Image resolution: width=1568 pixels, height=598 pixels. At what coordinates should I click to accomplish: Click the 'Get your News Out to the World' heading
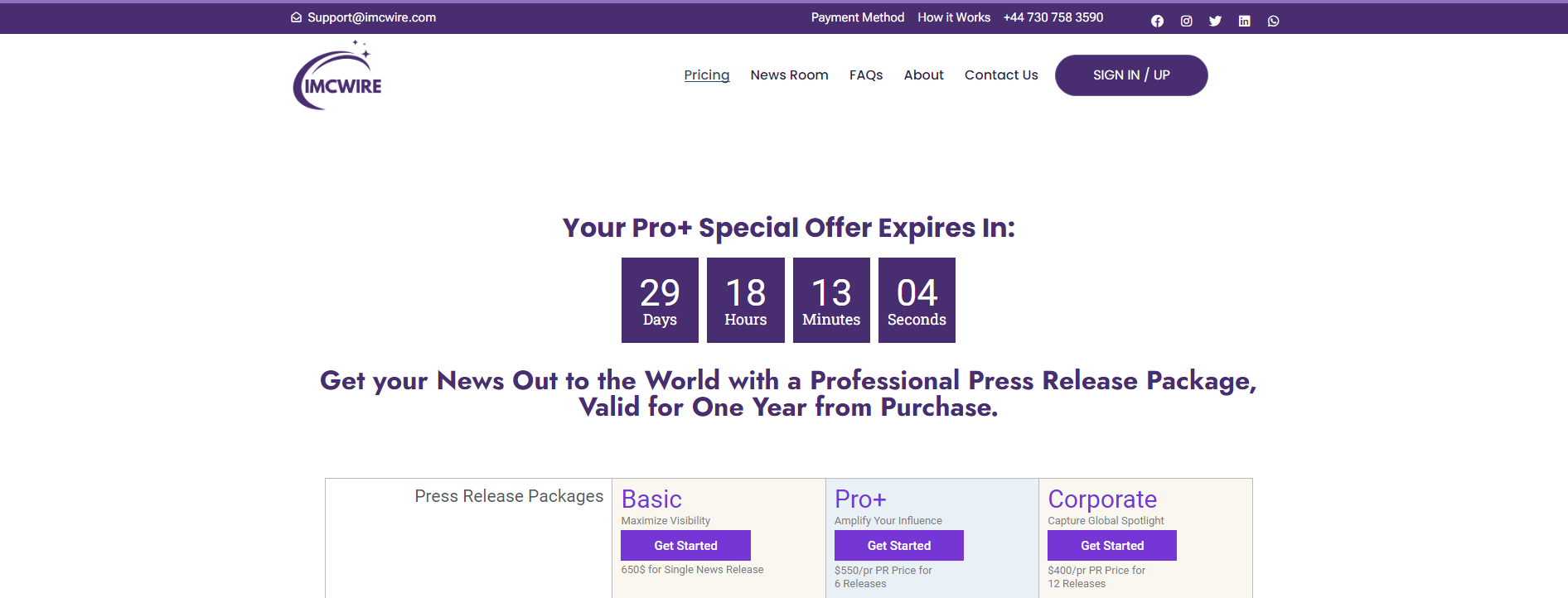(x=788, y=393)
